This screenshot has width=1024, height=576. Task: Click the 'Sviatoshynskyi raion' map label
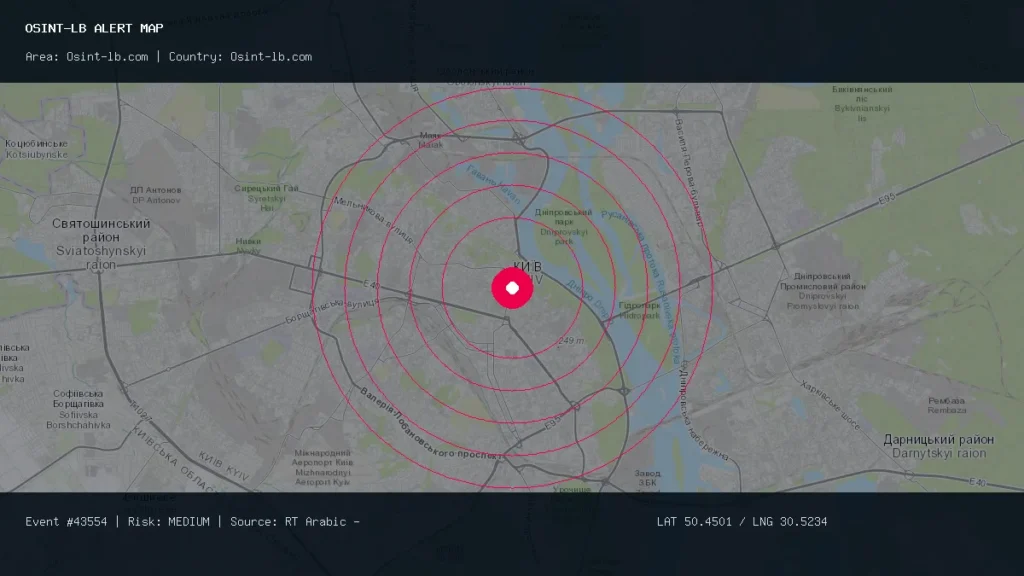101,257
